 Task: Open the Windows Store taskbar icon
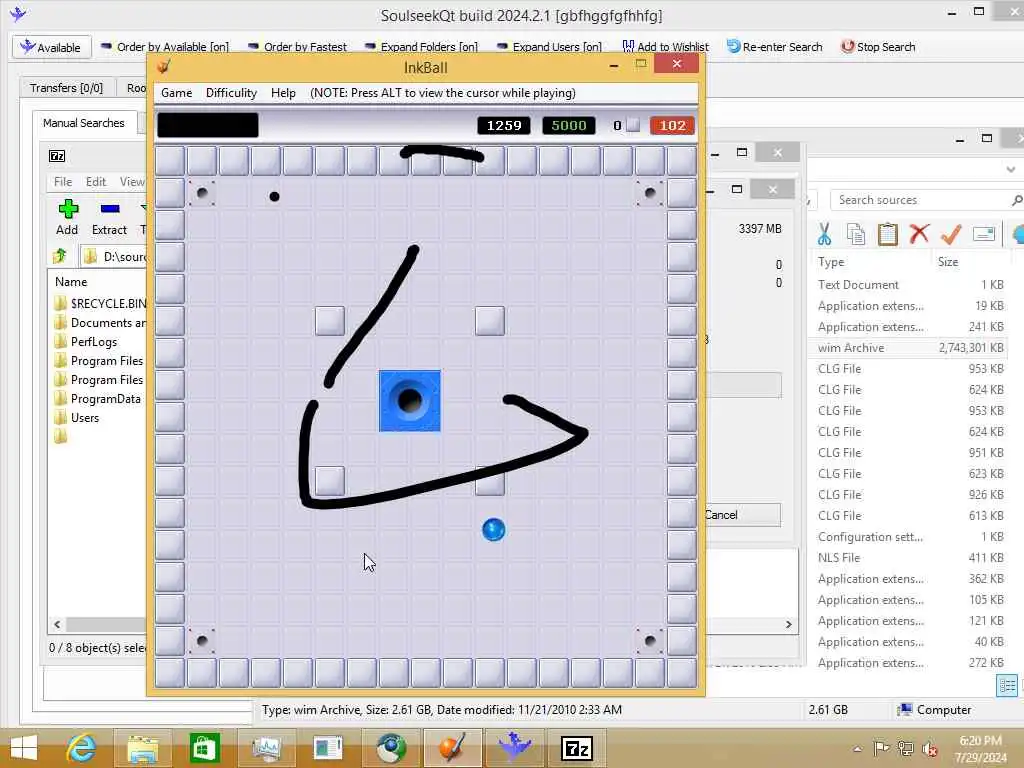(204, 748)
